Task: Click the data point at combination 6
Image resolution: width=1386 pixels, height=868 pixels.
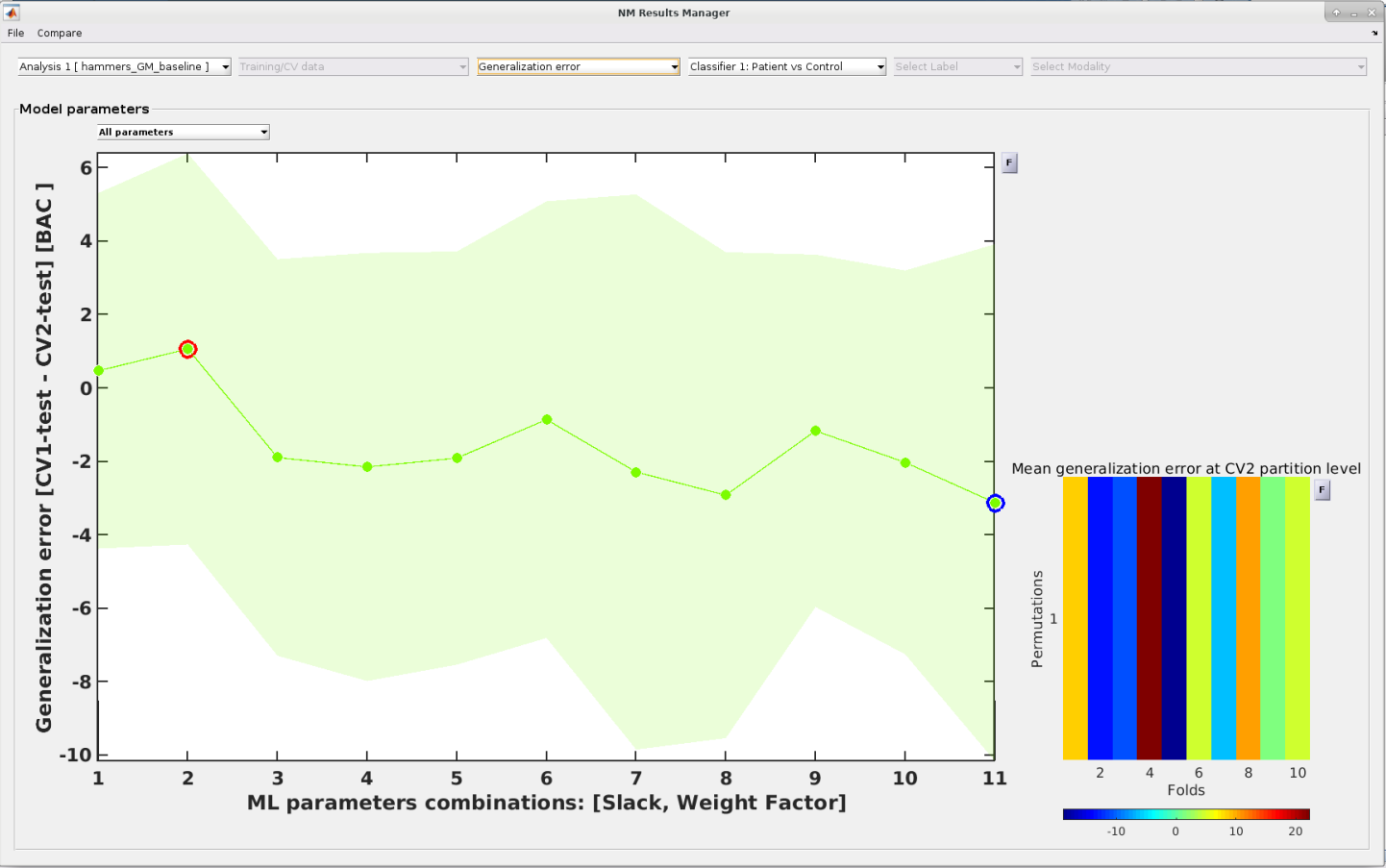Action: (547, 420)
